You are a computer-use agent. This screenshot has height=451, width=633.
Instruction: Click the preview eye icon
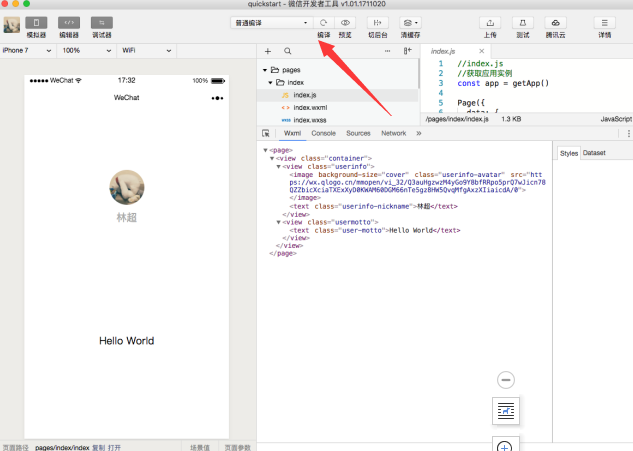(346, 21)
